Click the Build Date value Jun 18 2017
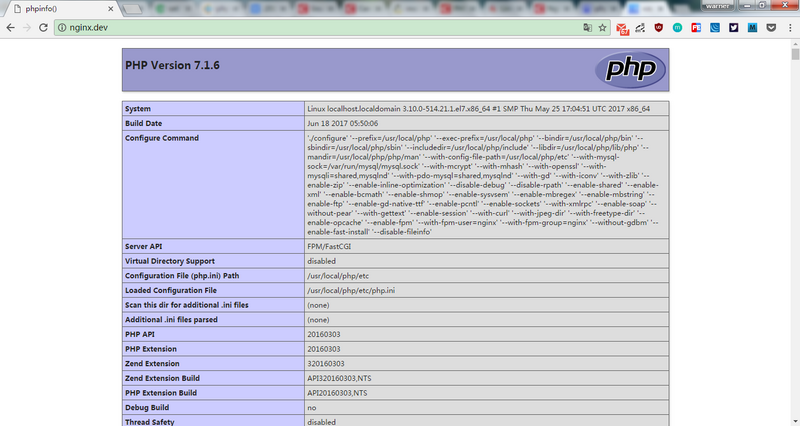Image resolution: width=800 pixels, height=426 pixels. tap(342, 123)
